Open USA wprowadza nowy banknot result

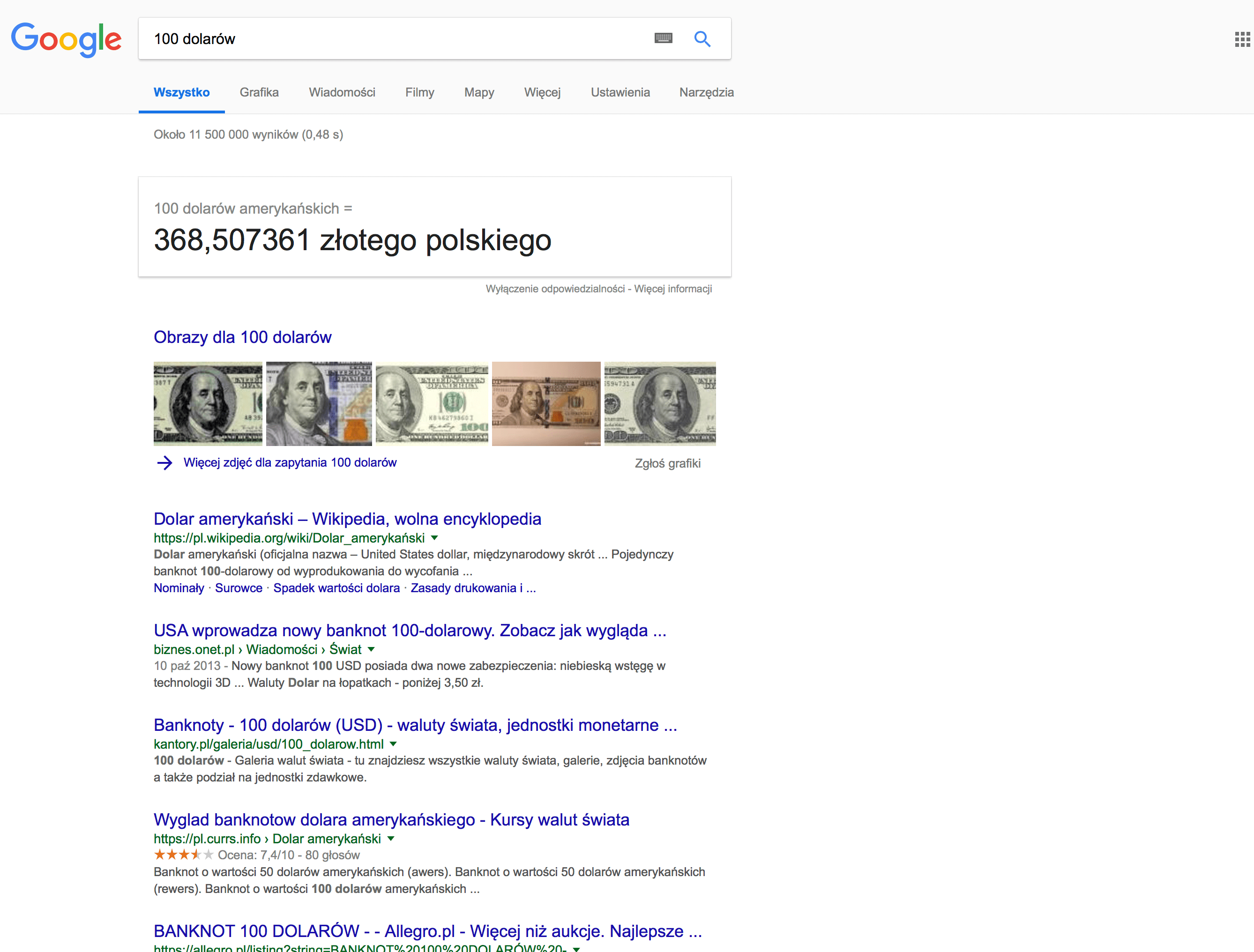point(411,631)
